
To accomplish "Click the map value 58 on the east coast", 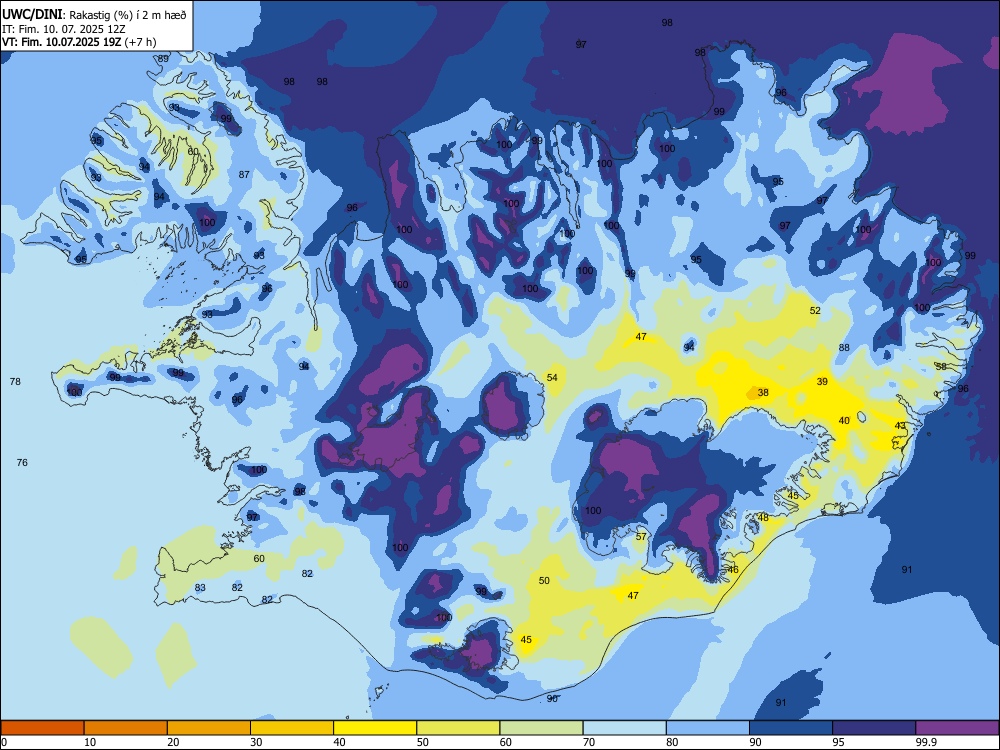I will click(x=941, y=366).
